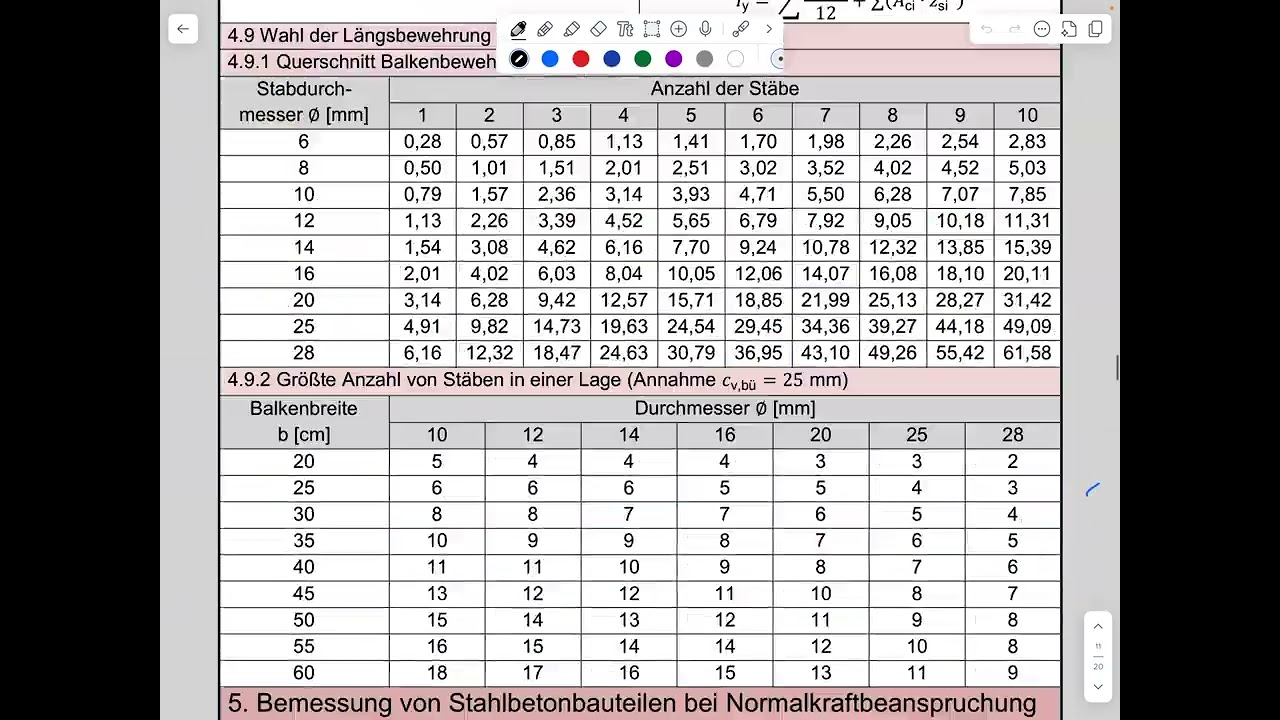Click header 'Anzahl der Stäbe'
Viewport: 1280px width, 720px height.
click(725, 89)
